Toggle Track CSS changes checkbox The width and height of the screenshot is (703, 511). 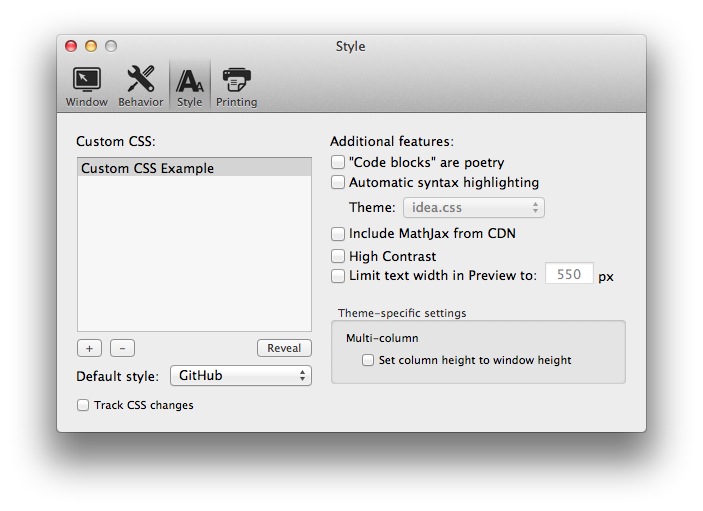tap(83, 405)
